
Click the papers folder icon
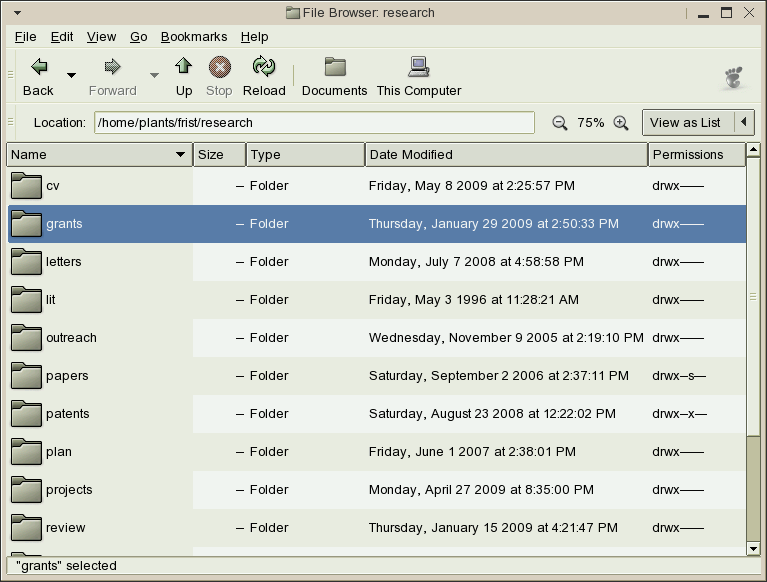[x=25, y=376]
